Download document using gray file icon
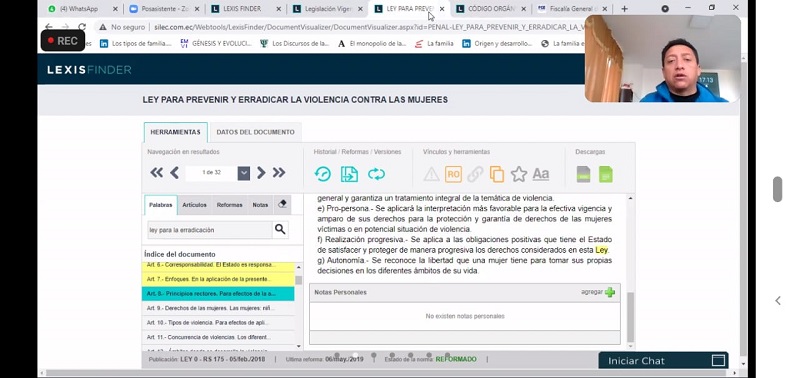This screenshot has height=378, width=800. click(x=583, y=174)
